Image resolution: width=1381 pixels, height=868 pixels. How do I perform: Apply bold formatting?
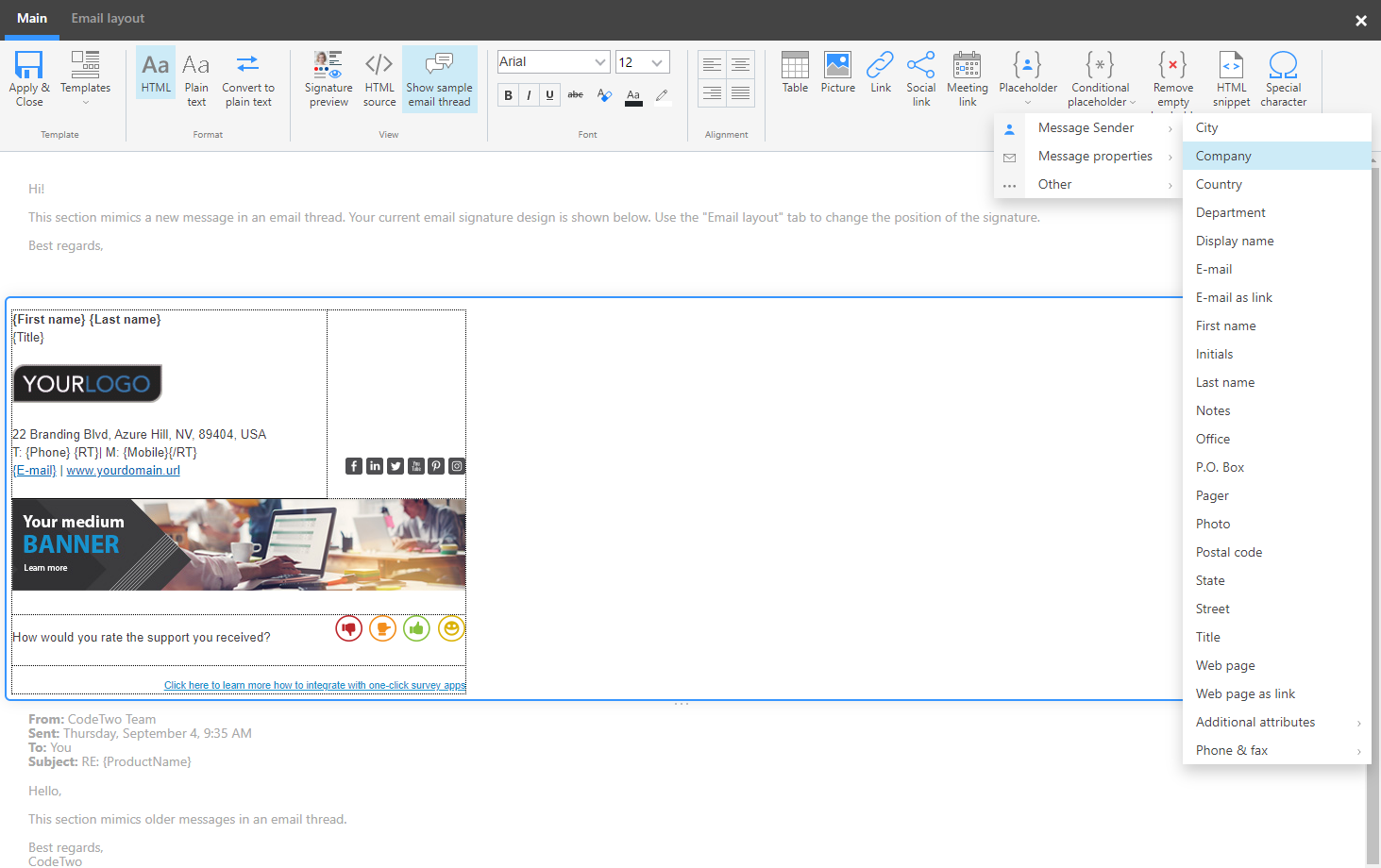(508, 94)
